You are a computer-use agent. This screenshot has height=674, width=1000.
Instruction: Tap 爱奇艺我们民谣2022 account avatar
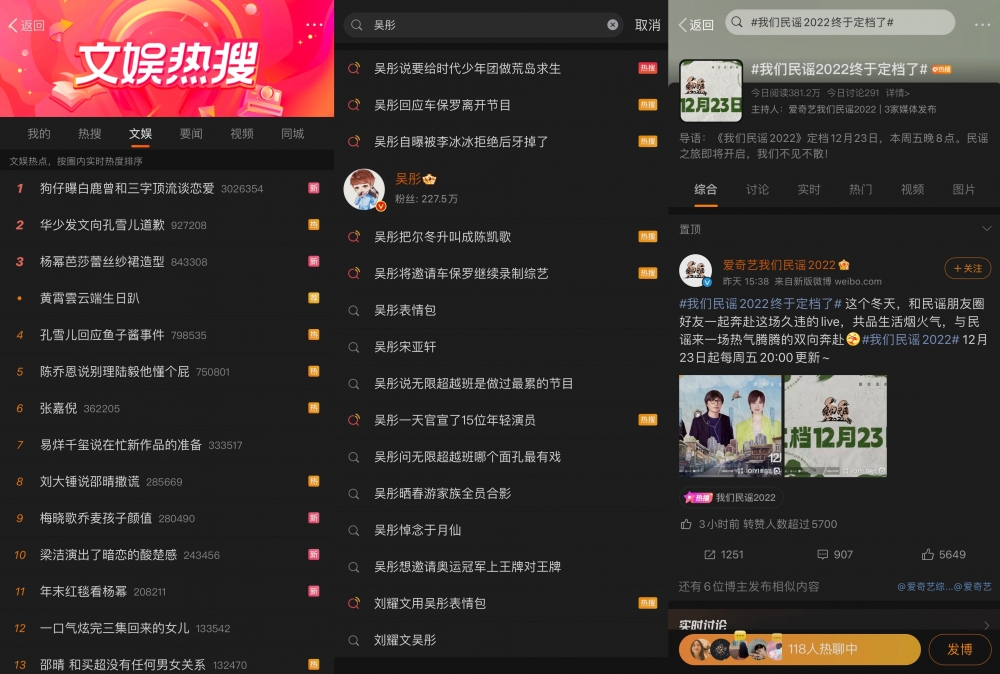click(x=695, y=271)
